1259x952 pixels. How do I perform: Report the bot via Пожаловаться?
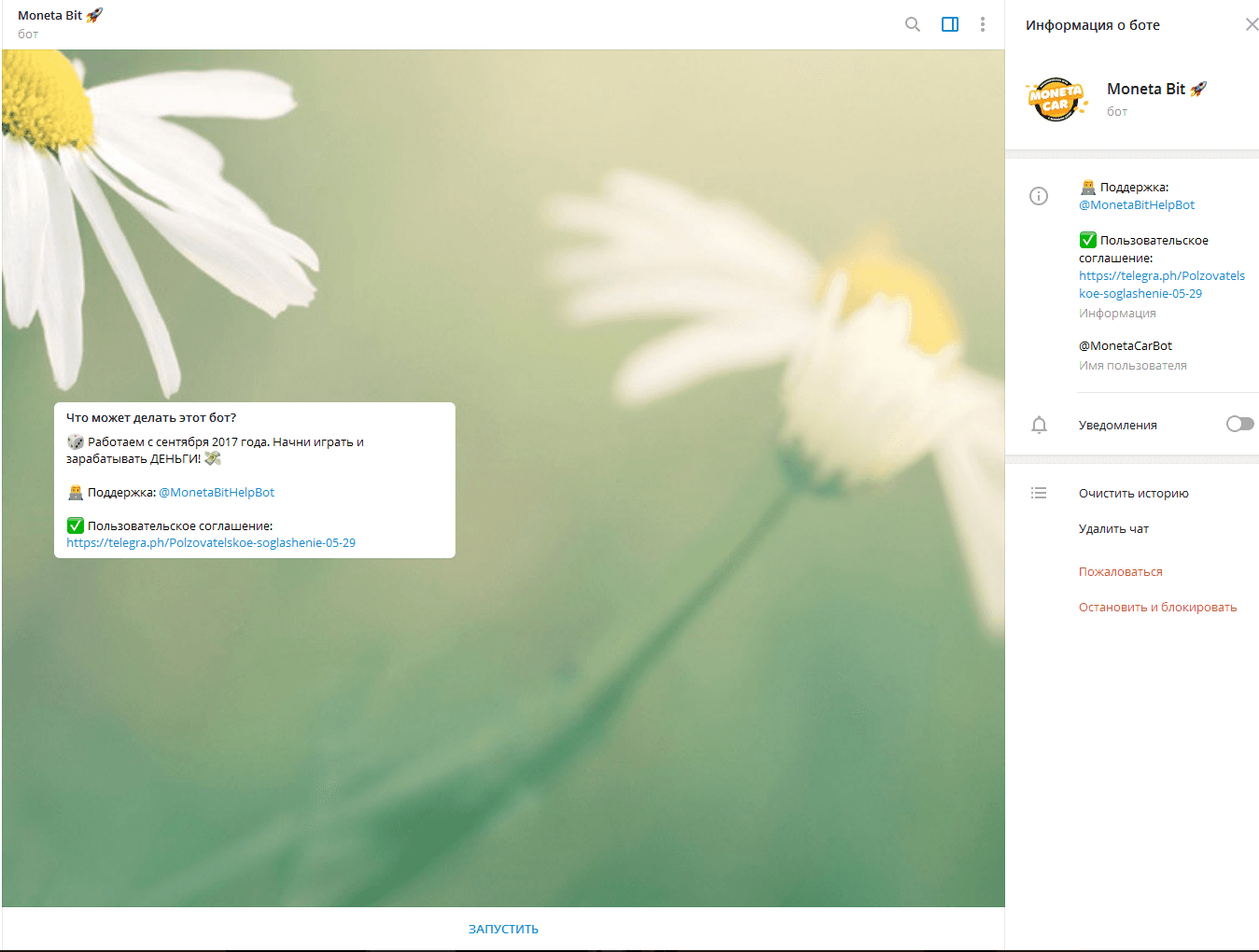(1120, 571)
